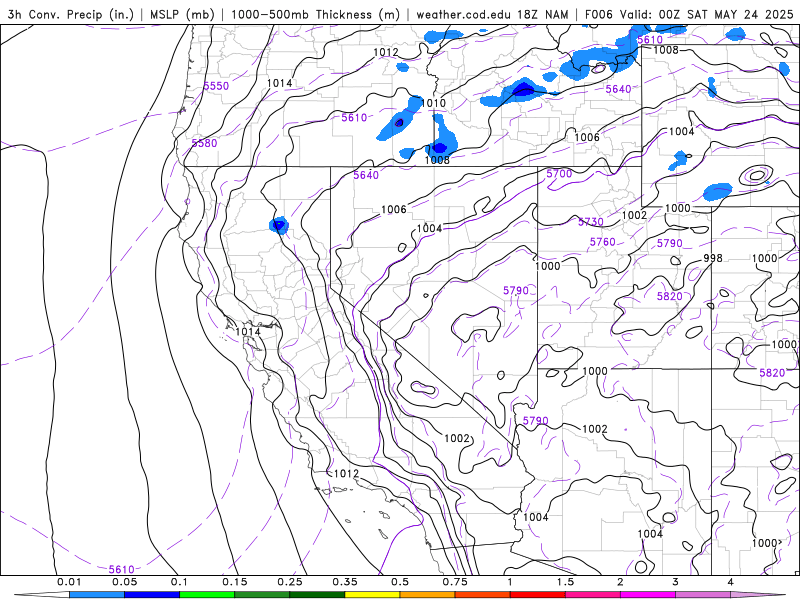This screenshot has width=800, height=600.
Task: Pick the bright green 0.1–0.15 legend swatch
Action: tap(207, 595)
